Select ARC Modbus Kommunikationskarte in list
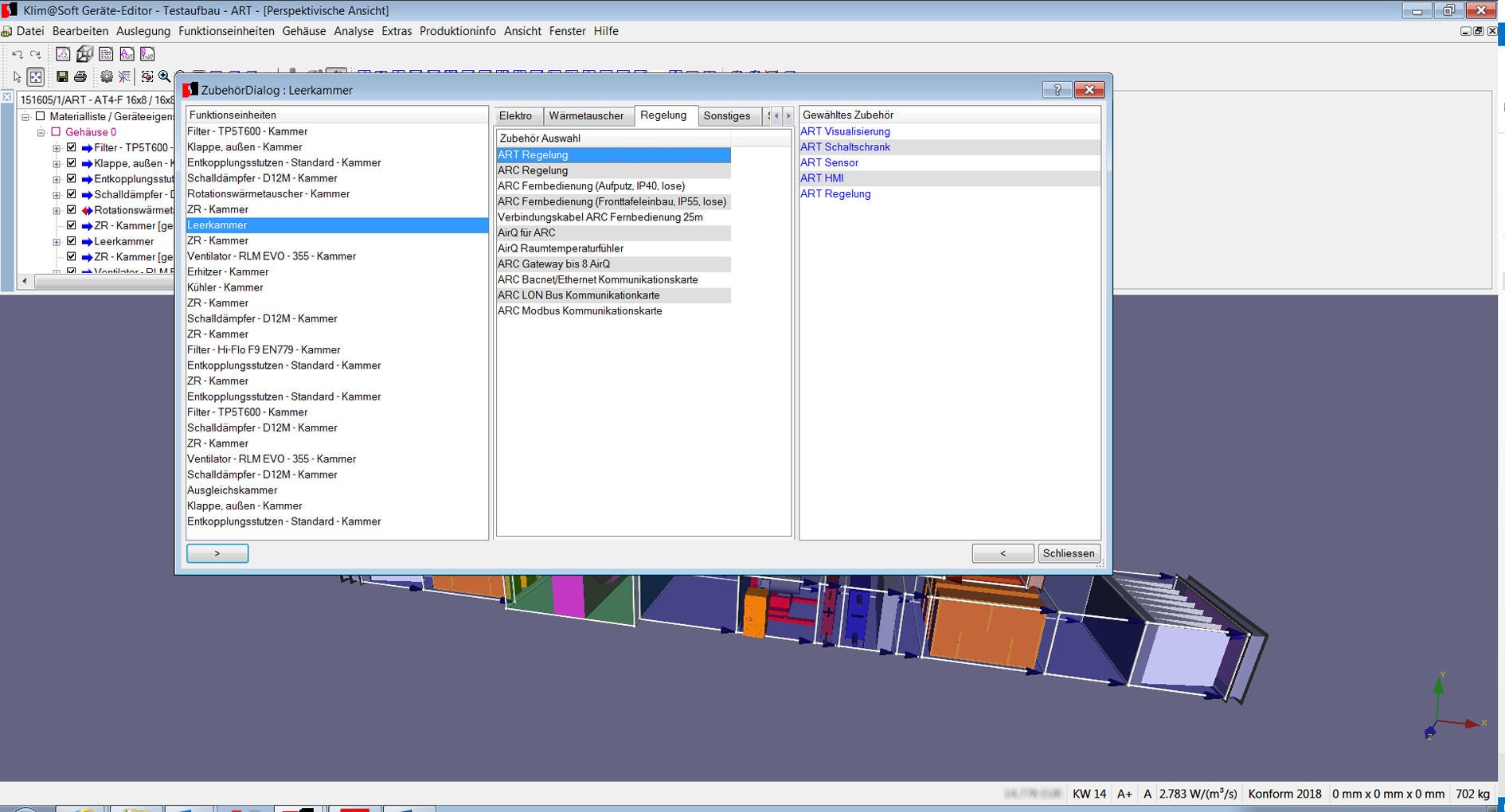This screenshot has height=812, width=1505. (580, 310)
